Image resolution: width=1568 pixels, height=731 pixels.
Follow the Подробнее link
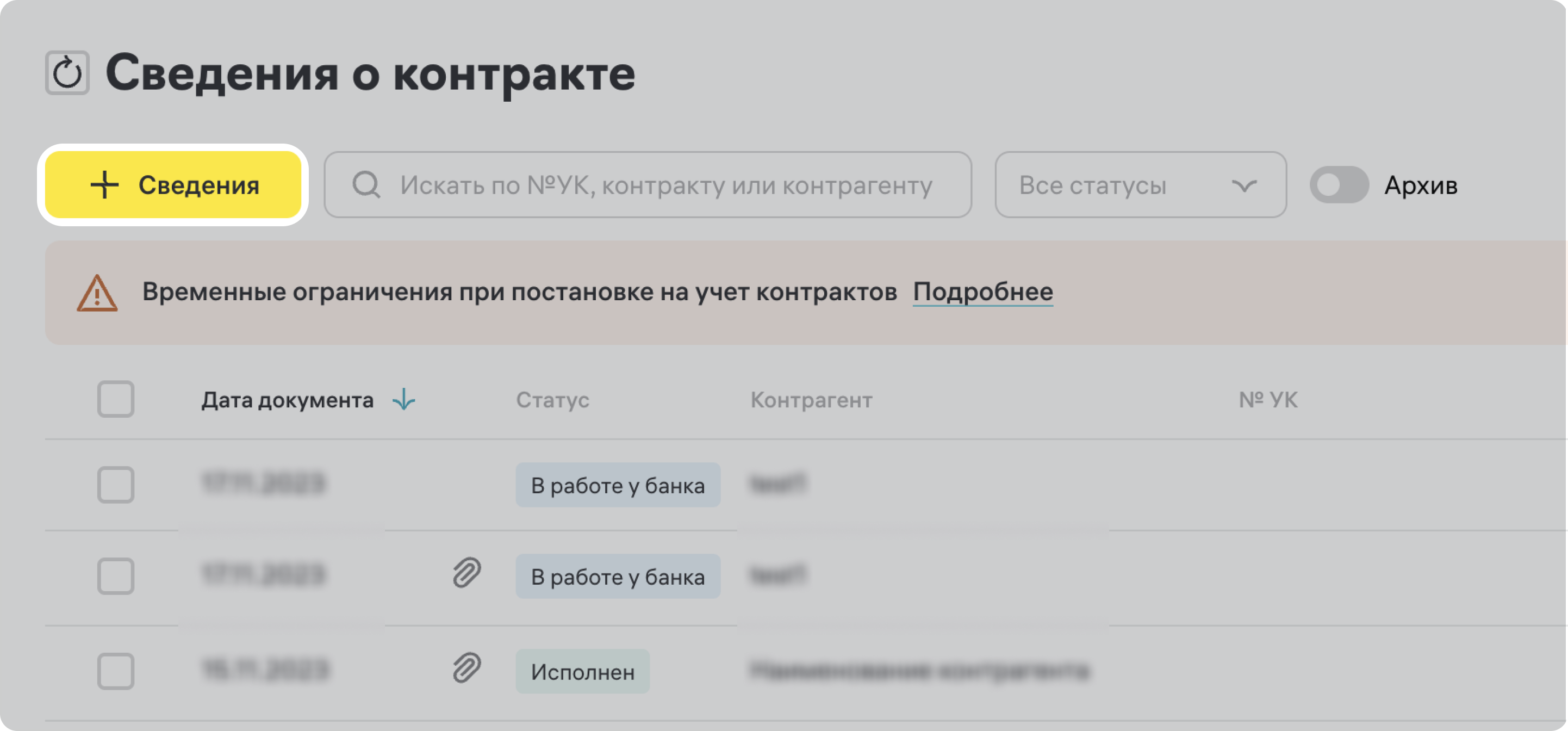click(982, 292)
